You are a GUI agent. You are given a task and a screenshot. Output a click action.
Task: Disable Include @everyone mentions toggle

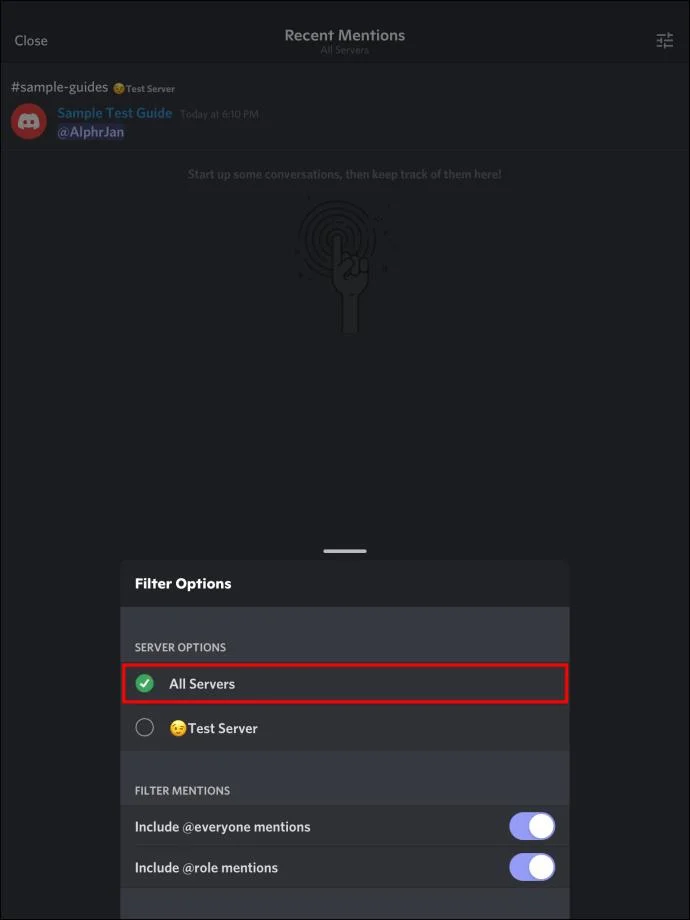pyautogui.click(x=531, y=827)
